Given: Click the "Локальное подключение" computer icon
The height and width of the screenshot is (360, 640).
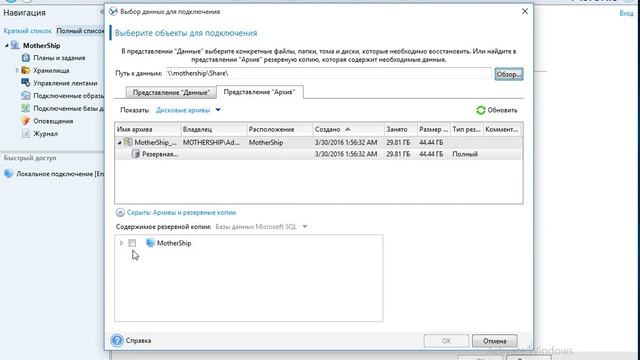Looking at the screenshot, I should [x=9, y=173].
